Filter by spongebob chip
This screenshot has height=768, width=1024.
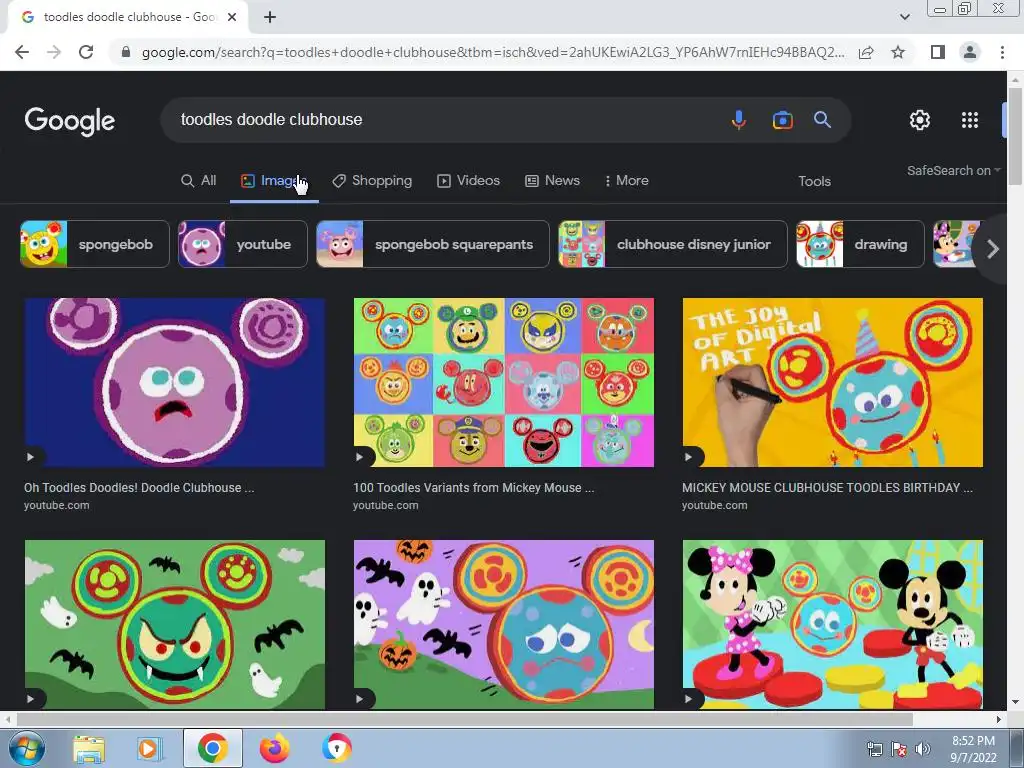click(x=95, y=244)
